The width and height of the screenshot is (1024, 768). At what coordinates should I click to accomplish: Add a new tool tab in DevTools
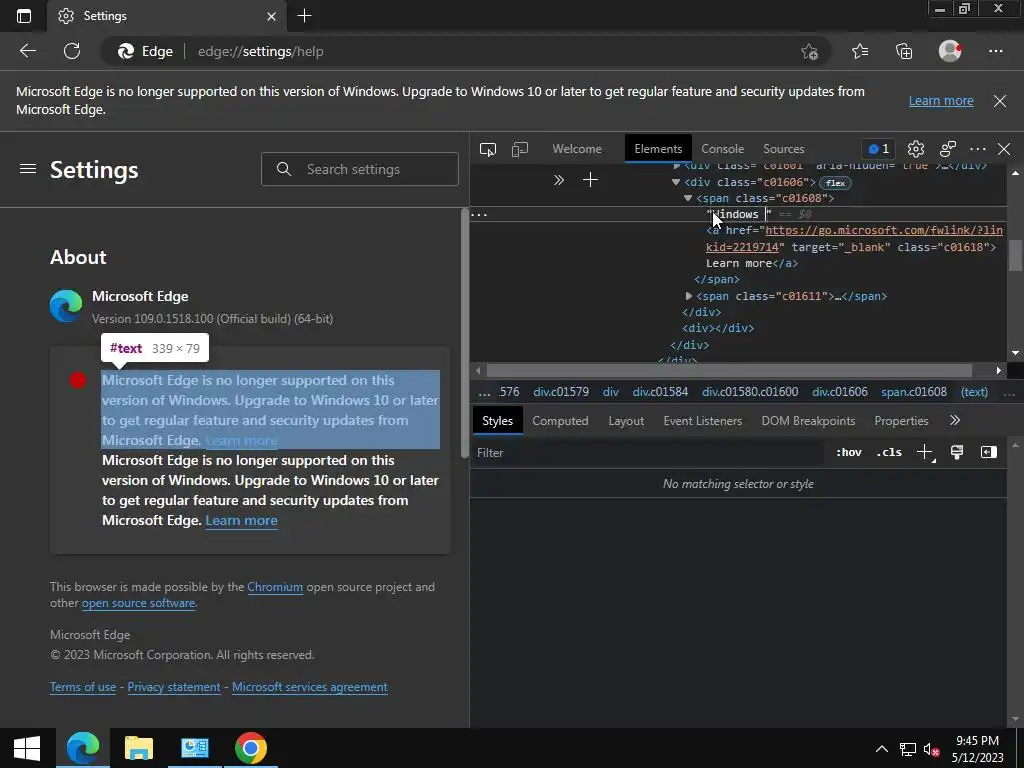tap(590, 180)
